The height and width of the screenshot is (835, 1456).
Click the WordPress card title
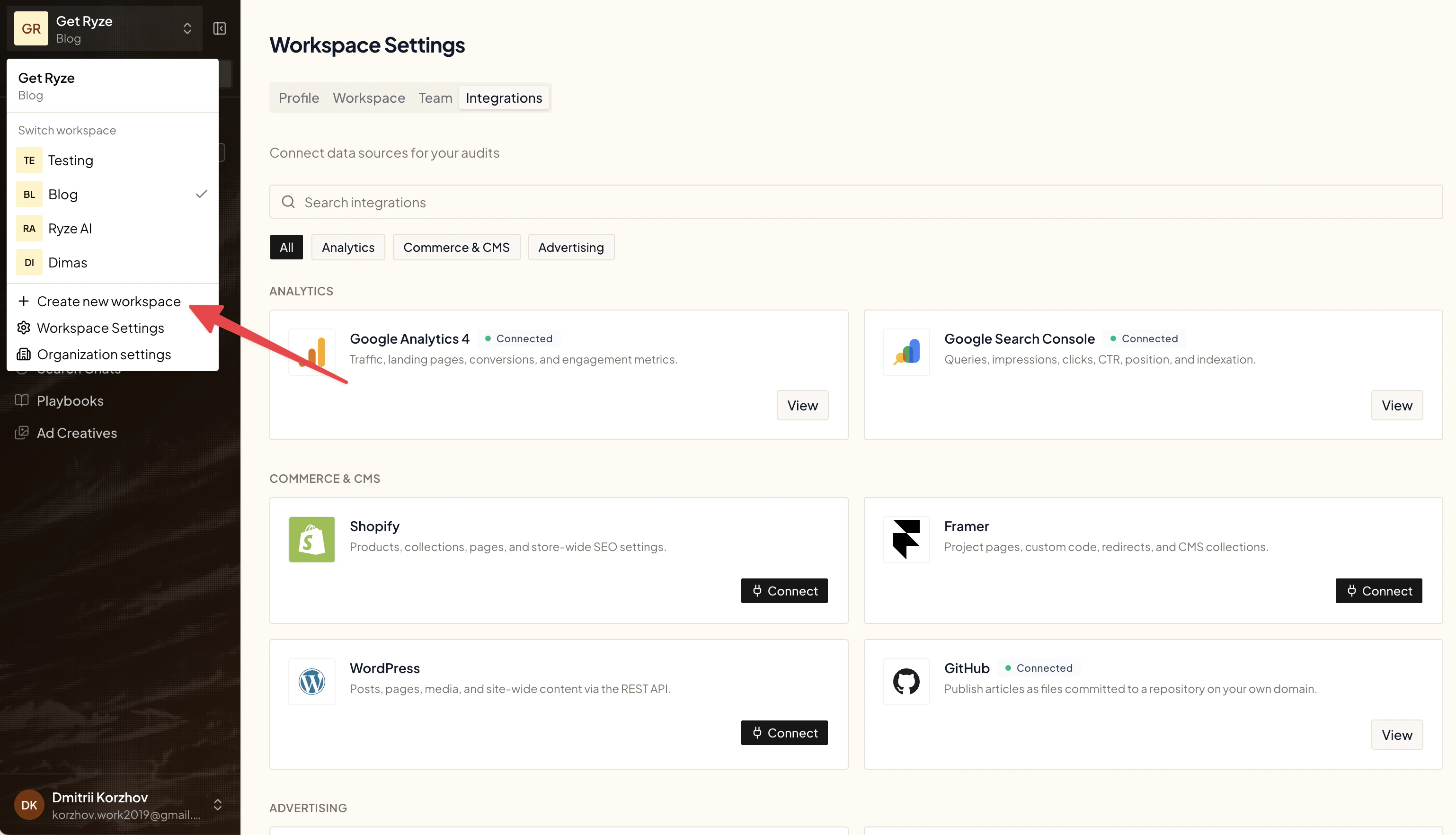point(385,669)
